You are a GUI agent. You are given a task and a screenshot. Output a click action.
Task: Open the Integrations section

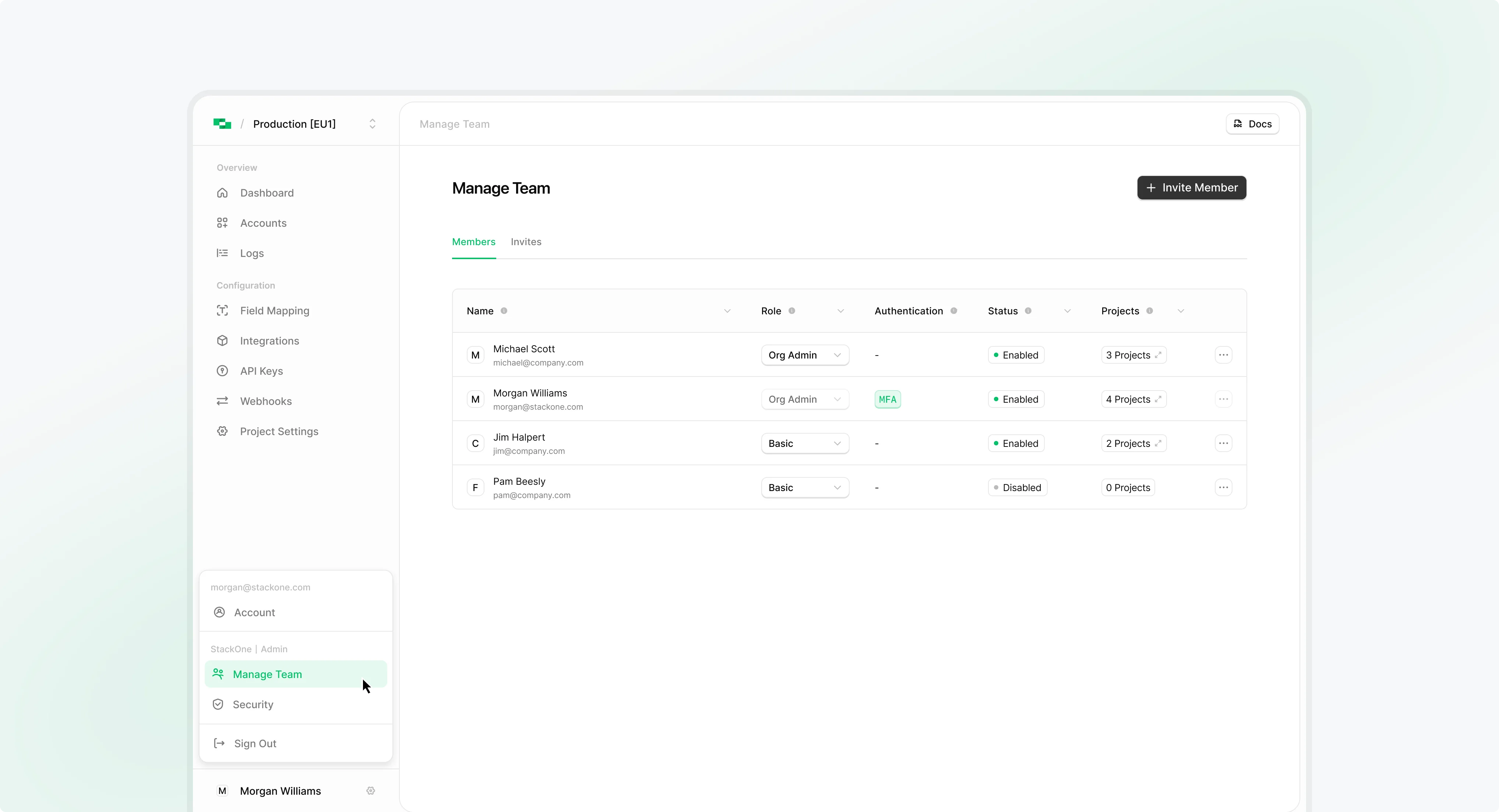pos(269,340)
